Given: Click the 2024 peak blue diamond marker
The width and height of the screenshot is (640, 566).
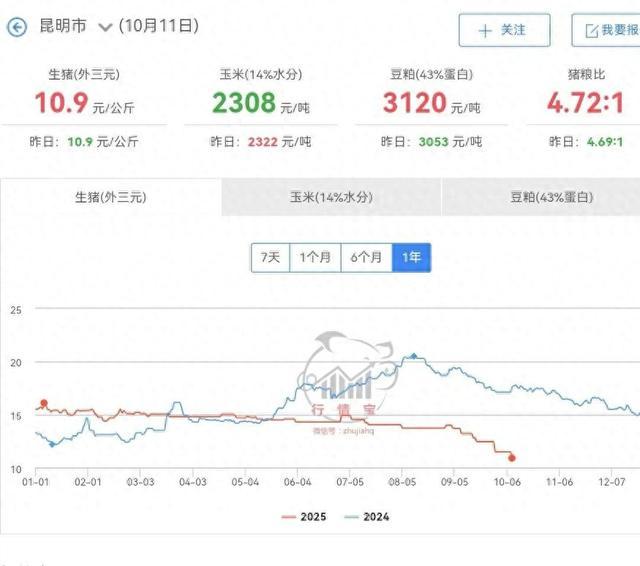Looking at the screenshot, I should click(413, 356).
